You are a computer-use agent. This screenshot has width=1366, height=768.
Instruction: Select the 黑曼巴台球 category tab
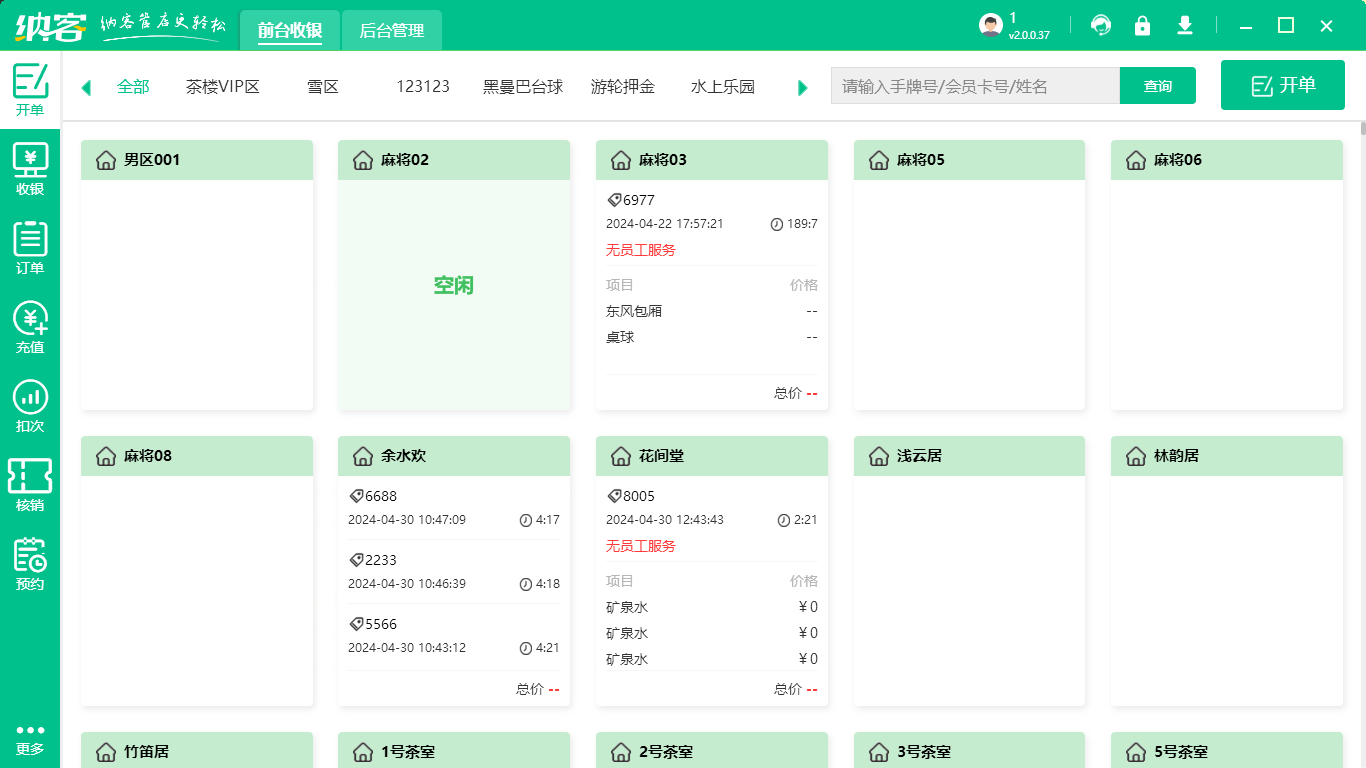point(523,87)
